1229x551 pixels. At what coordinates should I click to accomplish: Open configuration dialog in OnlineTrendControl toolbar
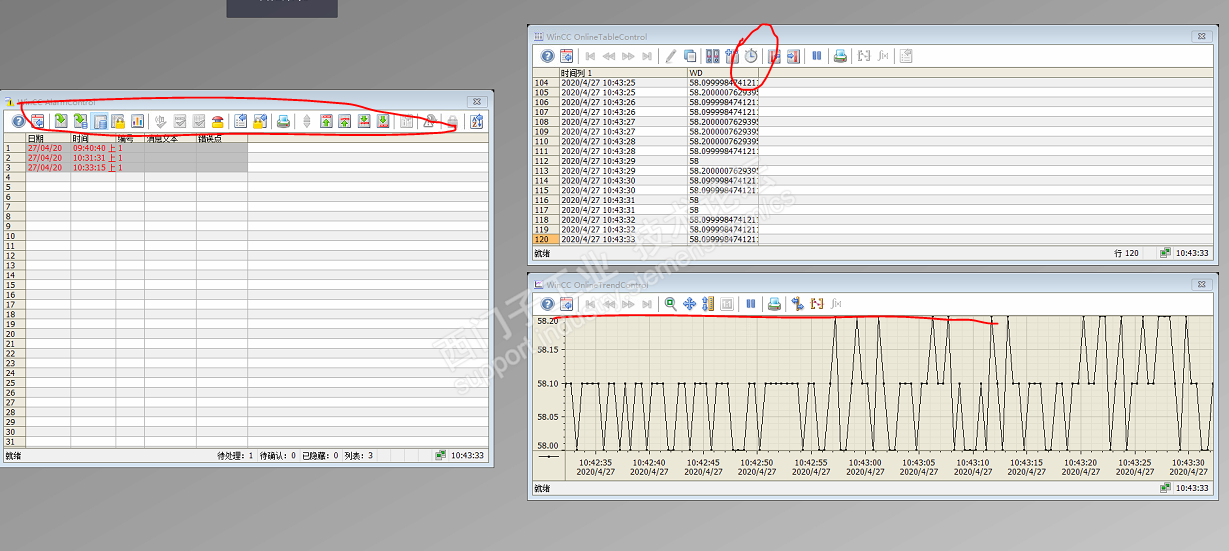click(566, 304)
